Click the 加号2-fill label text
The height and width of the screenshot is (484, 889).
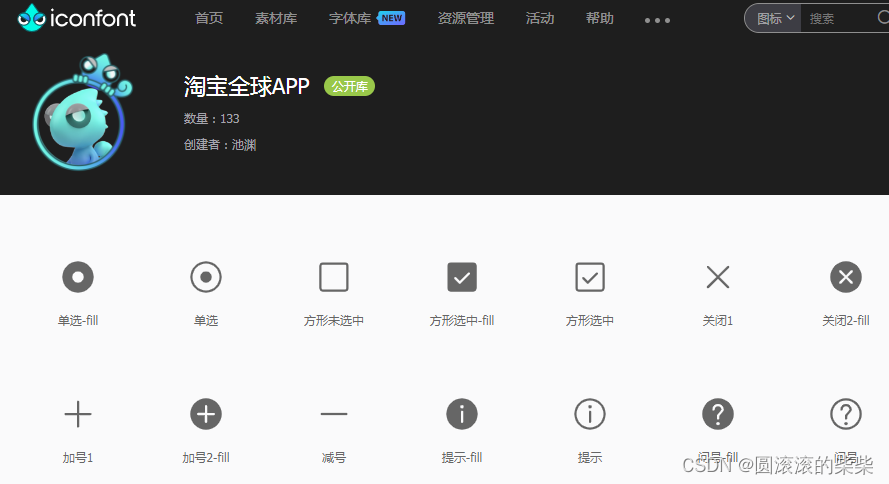pyautogui.click(x=206, y=458)
